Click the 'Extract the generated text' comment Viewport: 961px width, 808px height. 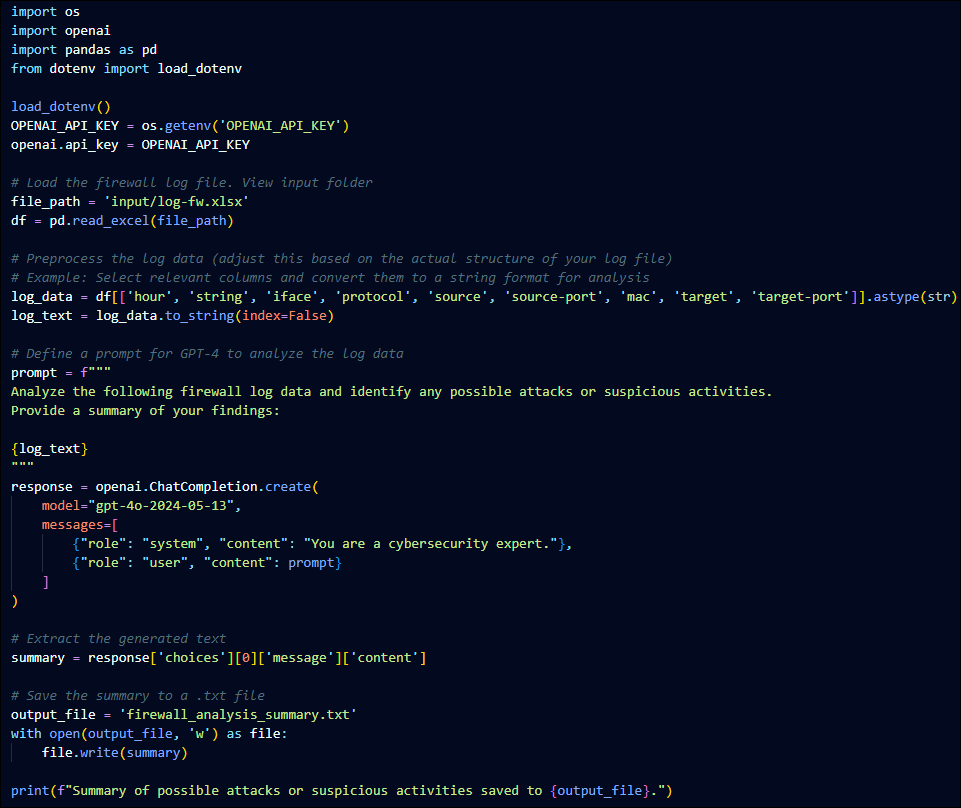click(118, 639)
